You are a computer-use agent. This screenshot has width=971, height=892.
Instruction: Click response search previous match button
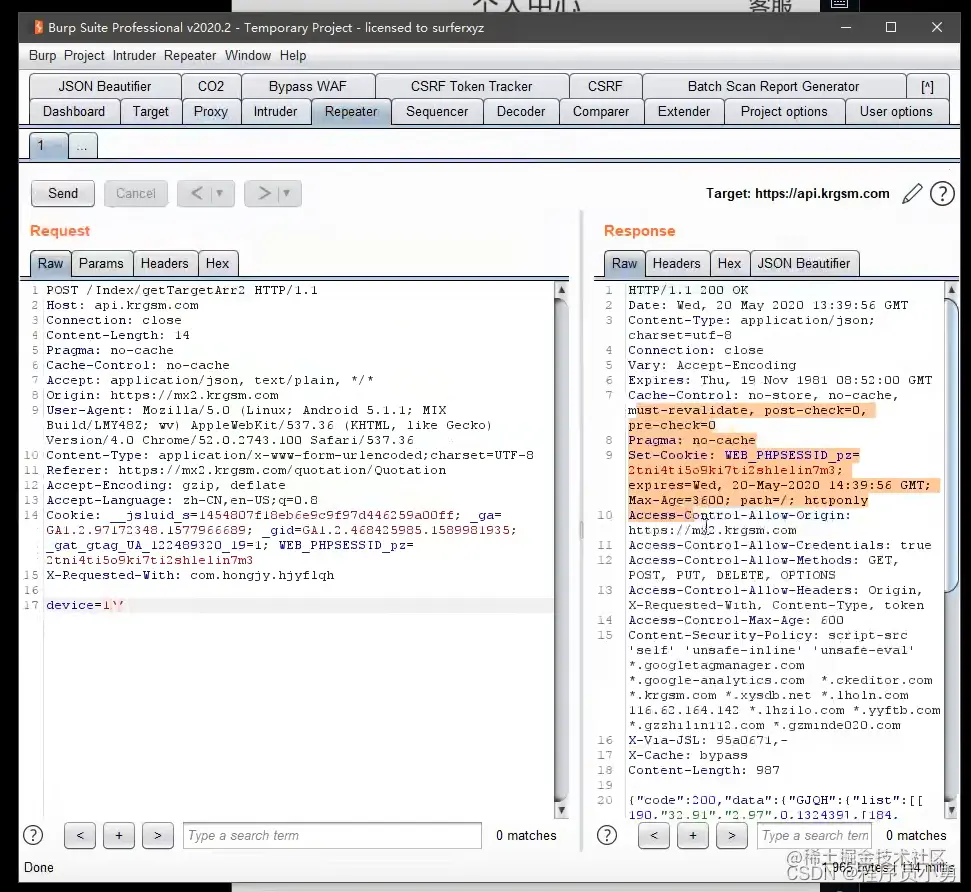654,836
